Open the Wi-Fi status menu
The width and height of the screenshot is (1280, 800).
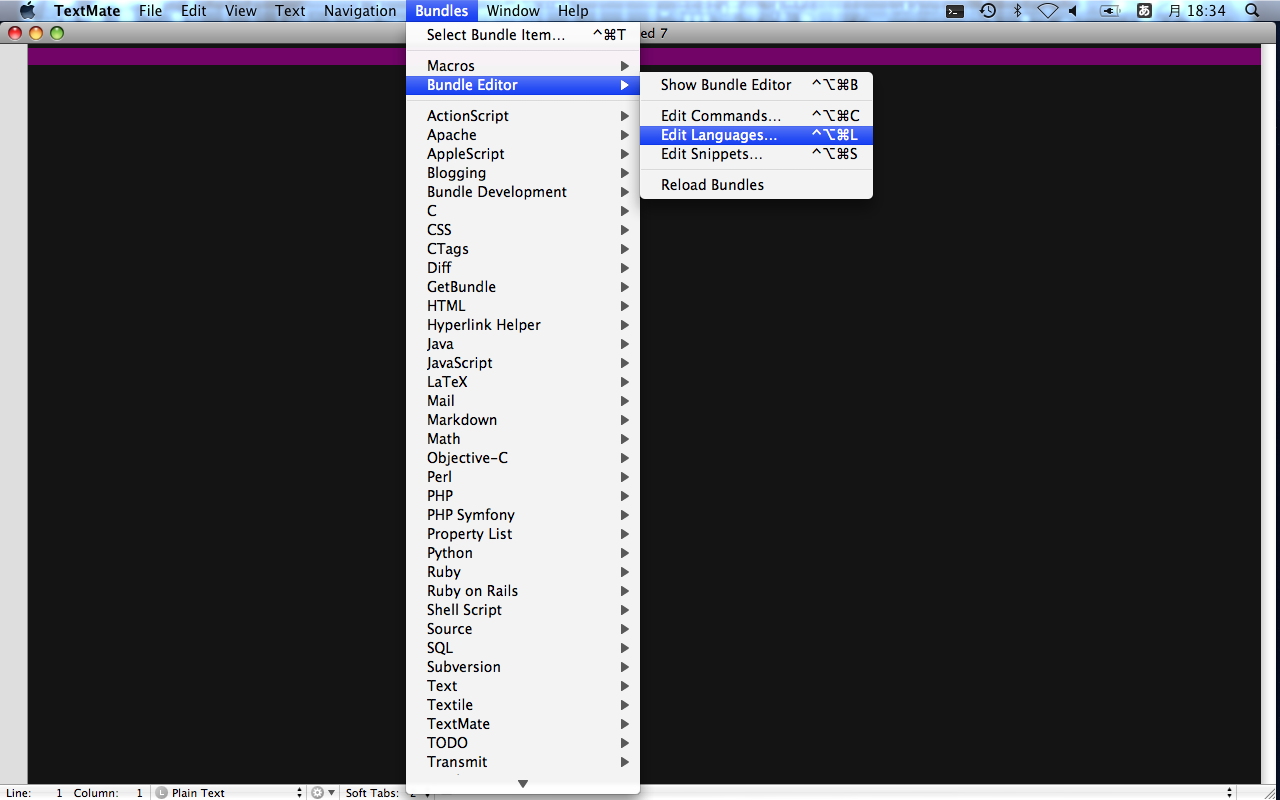click(x=1047, y=11)
